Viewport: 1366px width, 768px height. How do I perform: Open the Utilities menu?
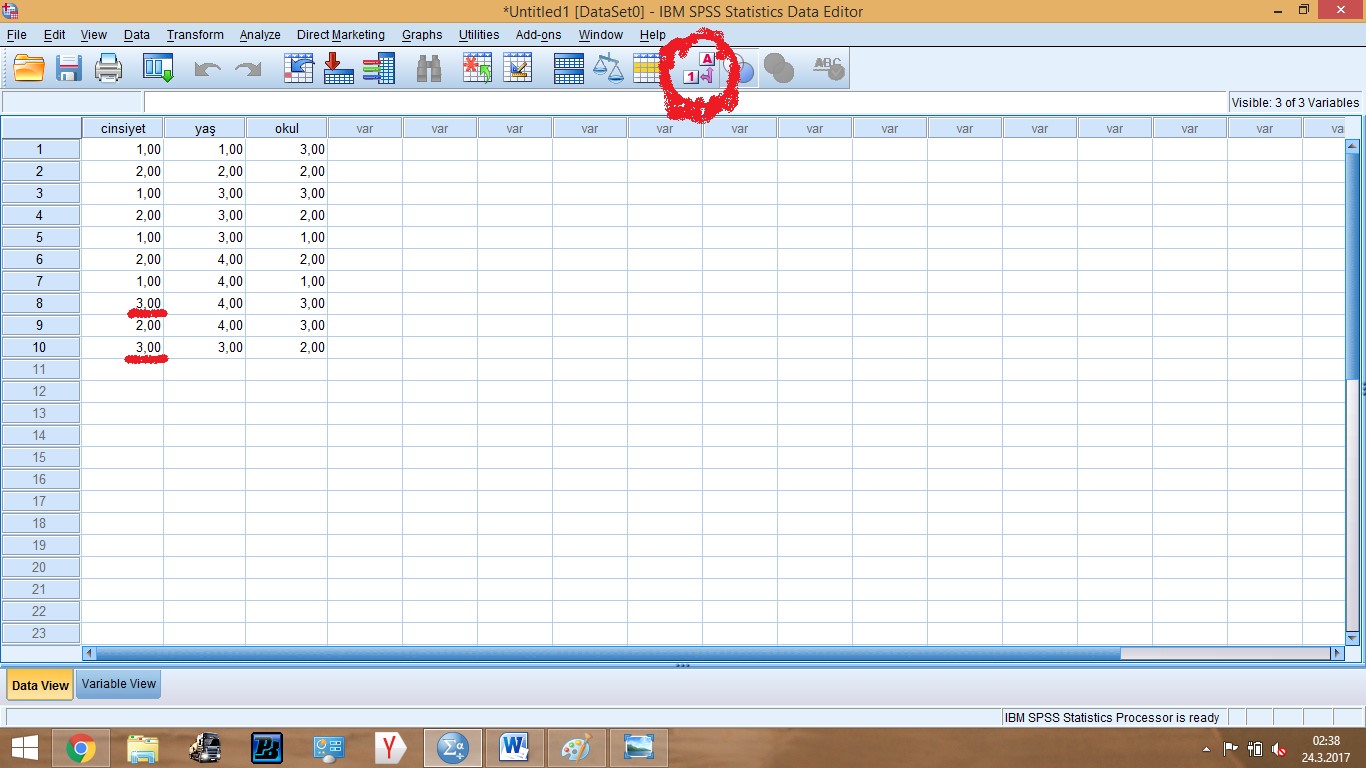pos(479,35)
